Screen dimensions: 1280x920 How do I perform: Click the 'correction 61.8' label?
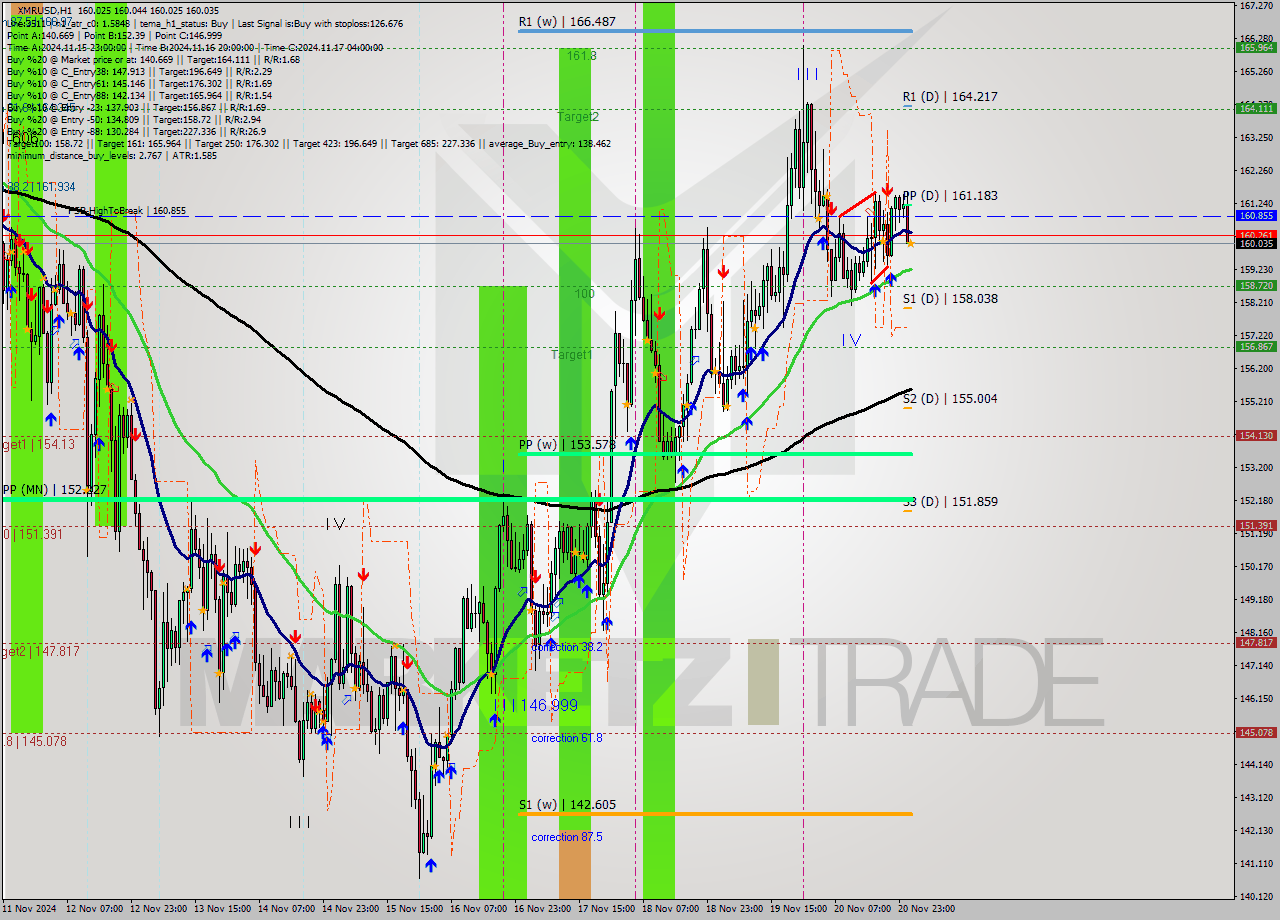(567, 738)
